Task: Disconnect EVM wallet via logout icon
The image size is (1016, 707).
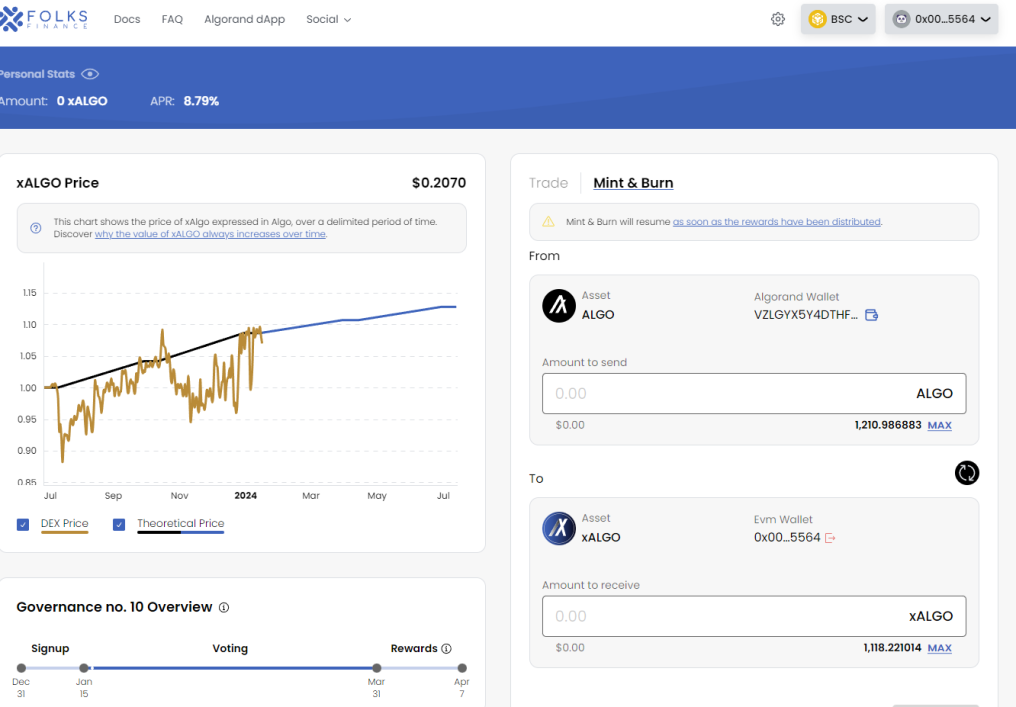Action: coord(830,538)
